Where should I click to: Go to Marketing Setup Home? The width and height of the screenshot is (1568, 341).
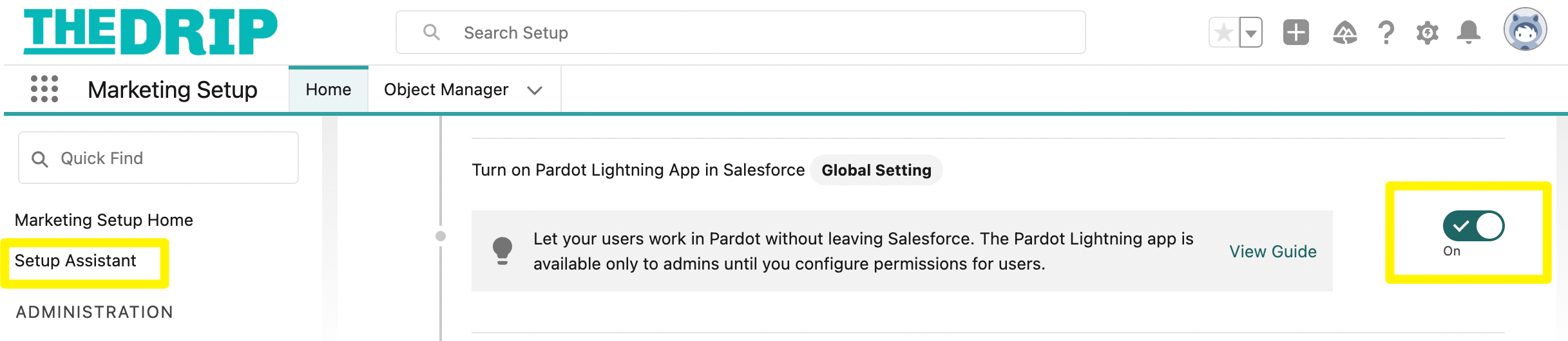104,220
